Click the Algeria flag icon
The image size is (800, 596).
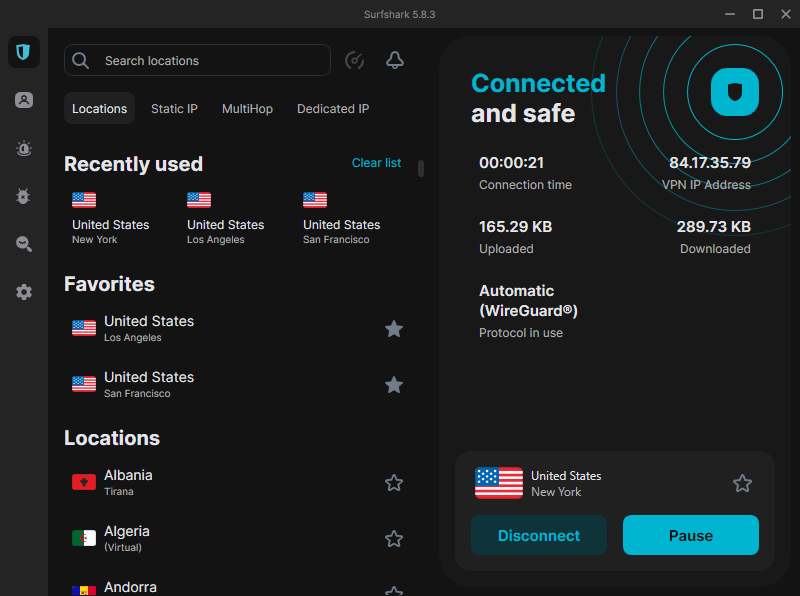[84, 538]
